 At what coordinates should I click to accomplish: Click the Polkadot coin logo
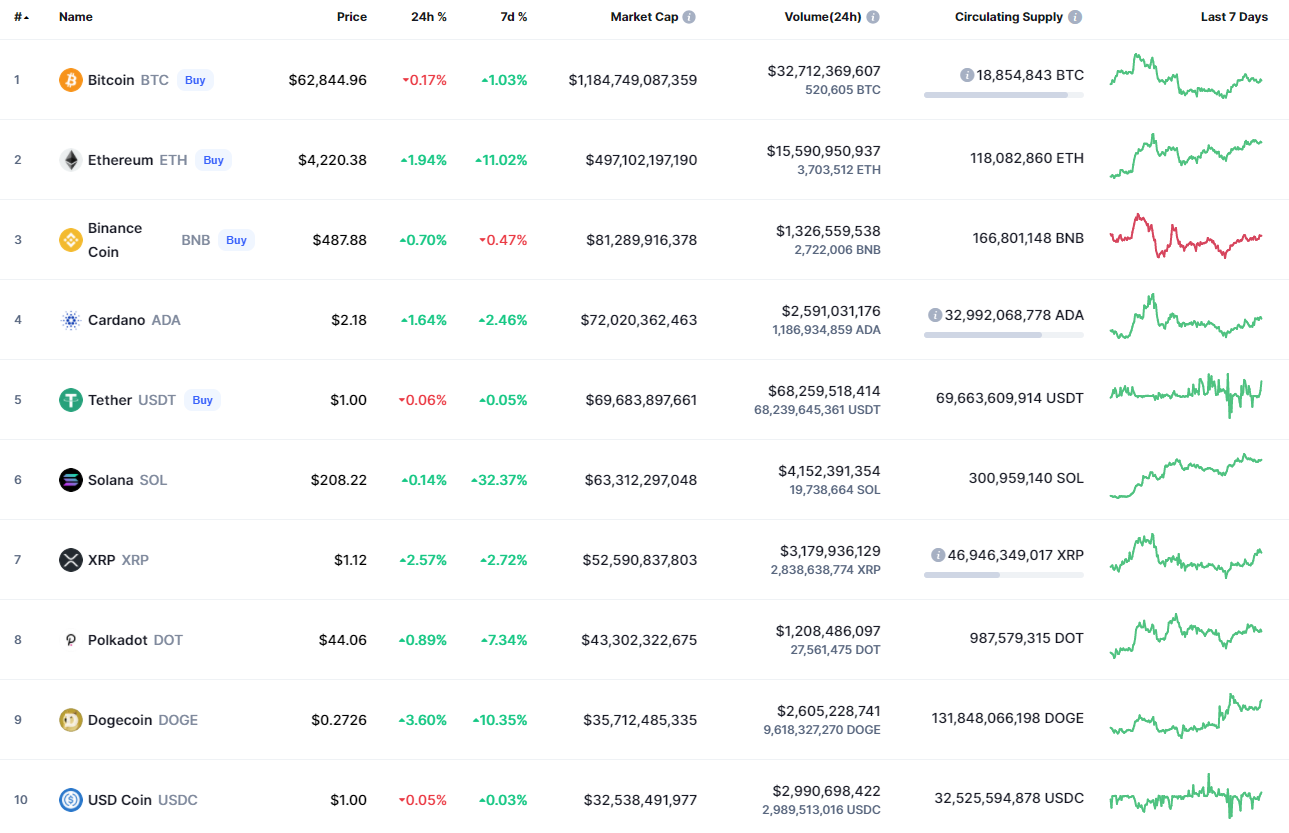coord(70,640)
